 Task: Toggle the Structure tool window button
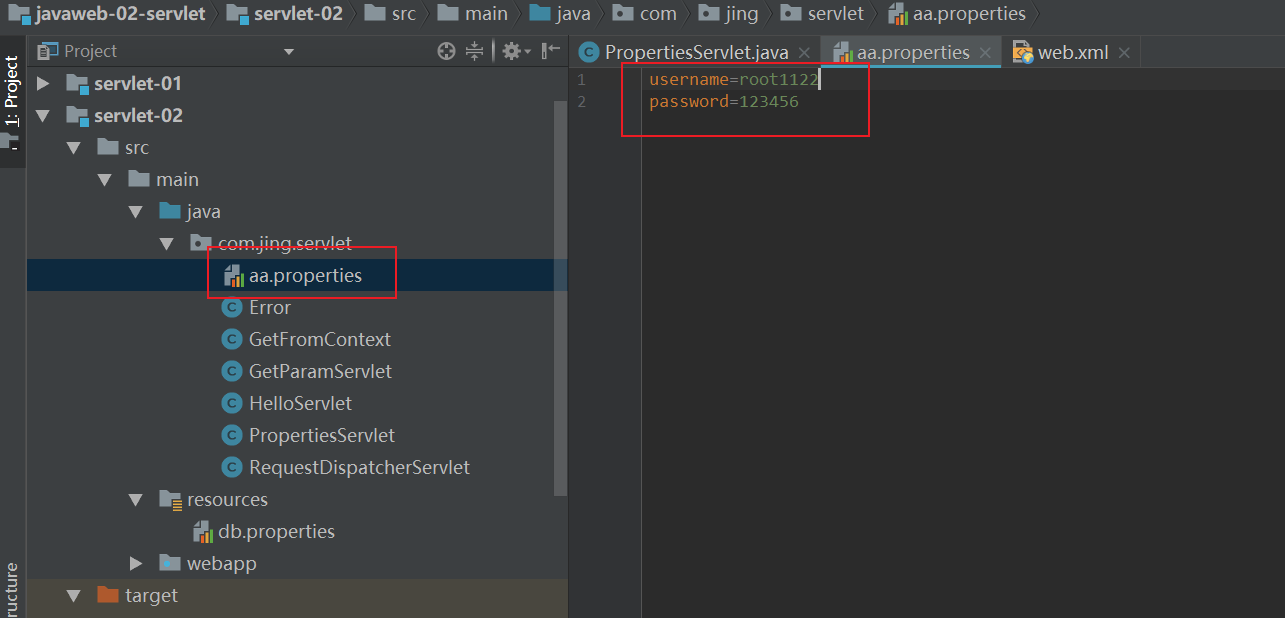click(12, 590)
